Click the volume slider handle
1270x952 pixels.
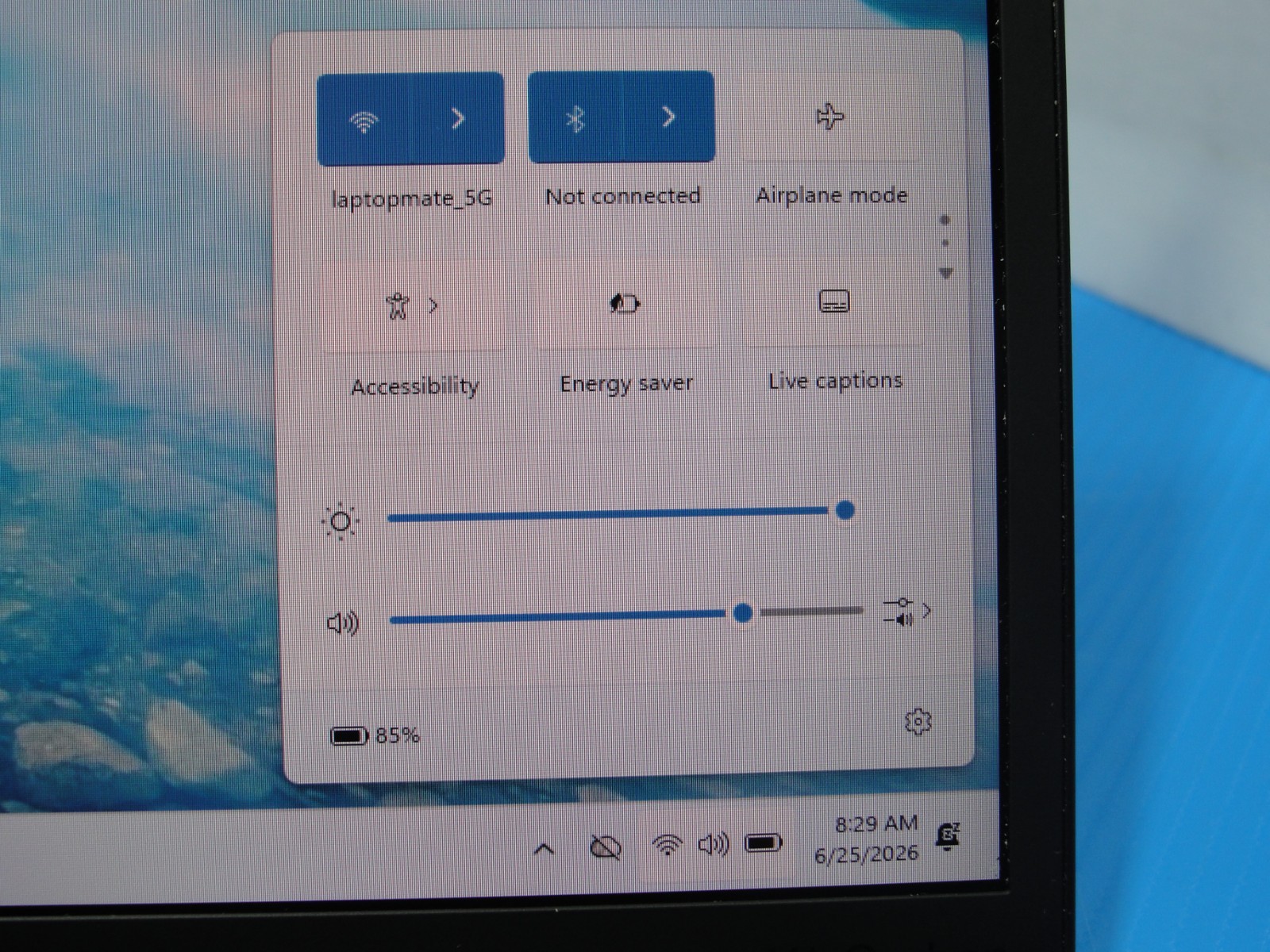[x=743, y=612]
